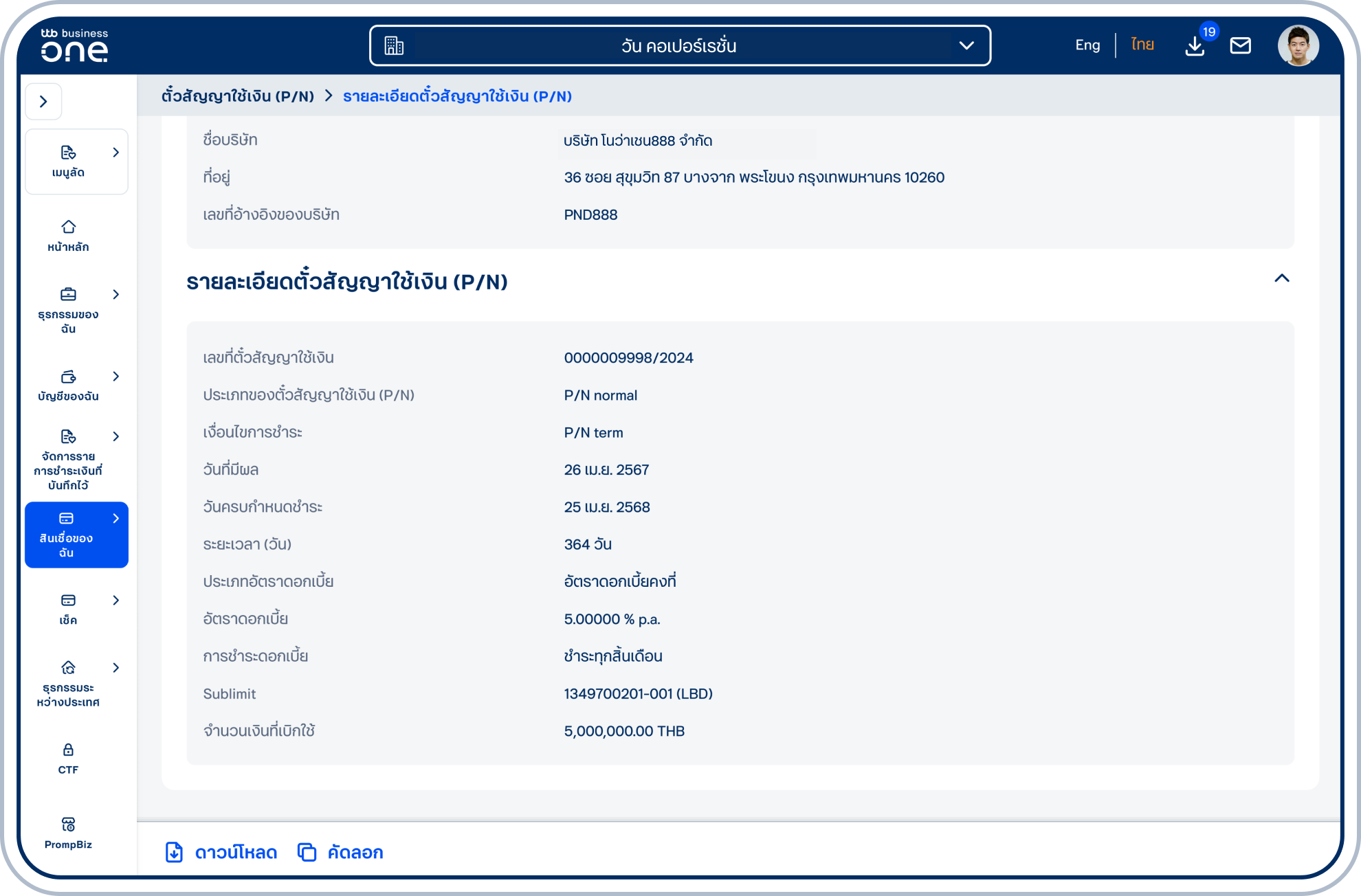Expand the collapsed sidebar with arrow button
1361x896 pixels.
click(x=43, y=101)
